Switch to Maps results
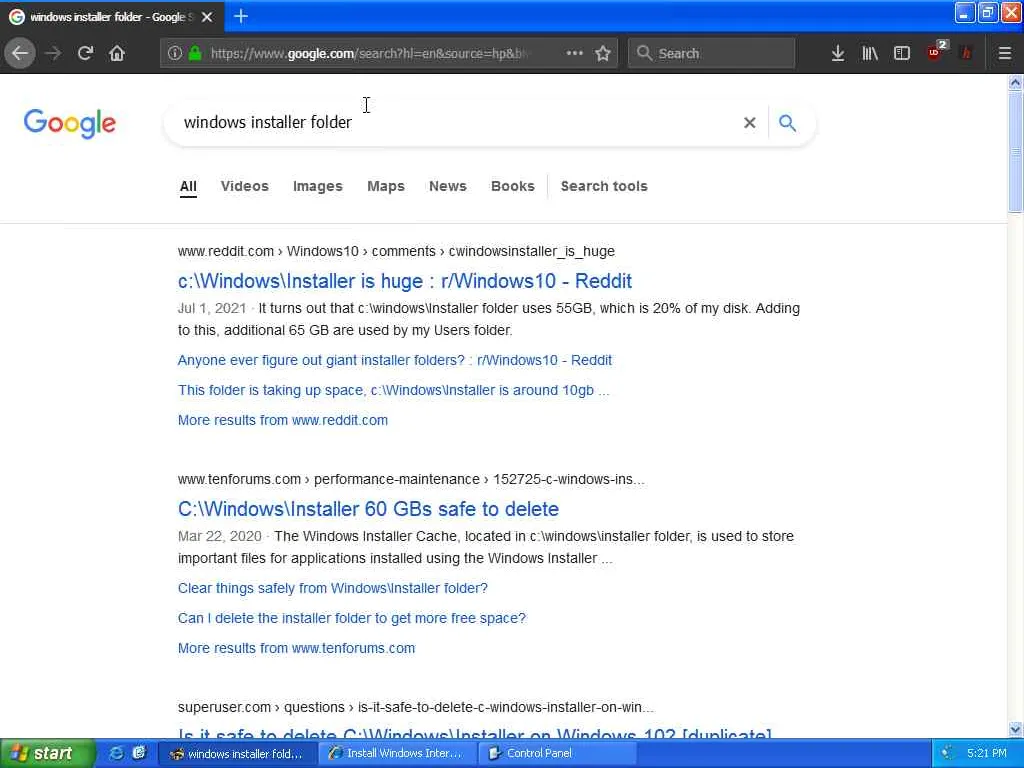The width and height of the screenshot is (1024, 768). click(386, 186)
